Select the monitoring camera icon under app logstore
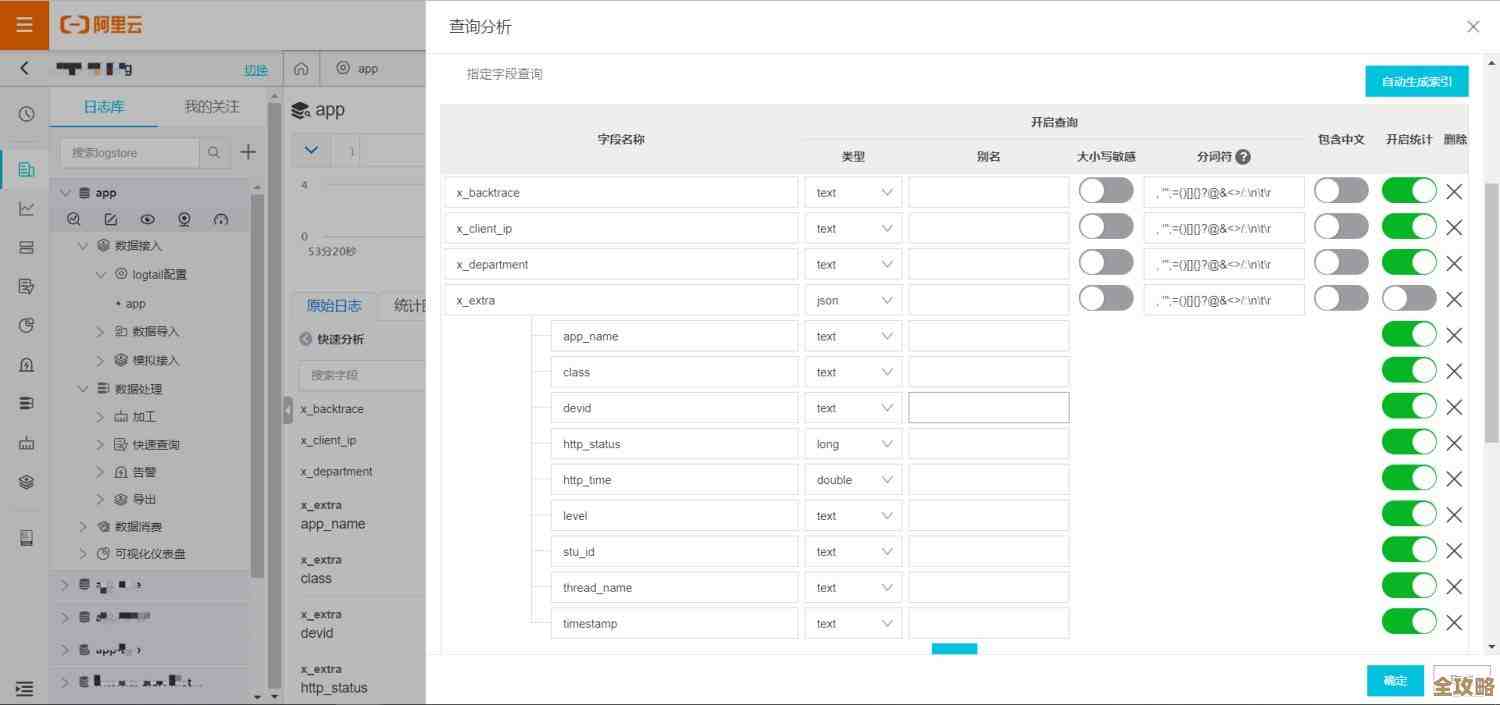Image resolution: width=1500 pixels, height=705 pixels. pyautogui.click(x=184, y=219)
